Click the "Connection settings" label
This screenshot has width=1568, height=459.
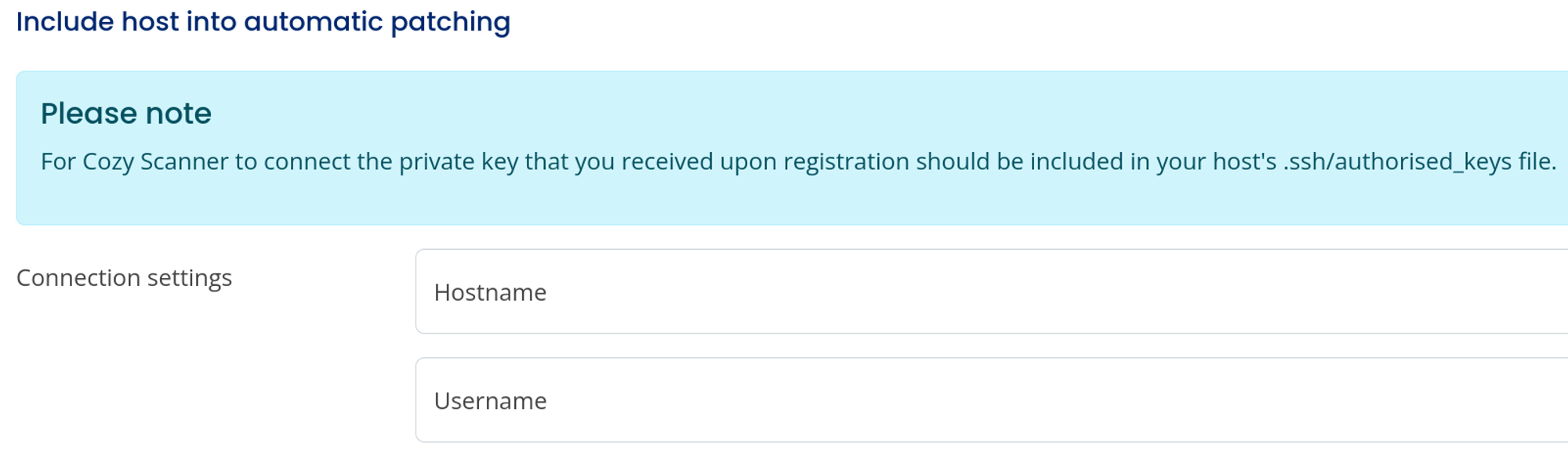124,278
